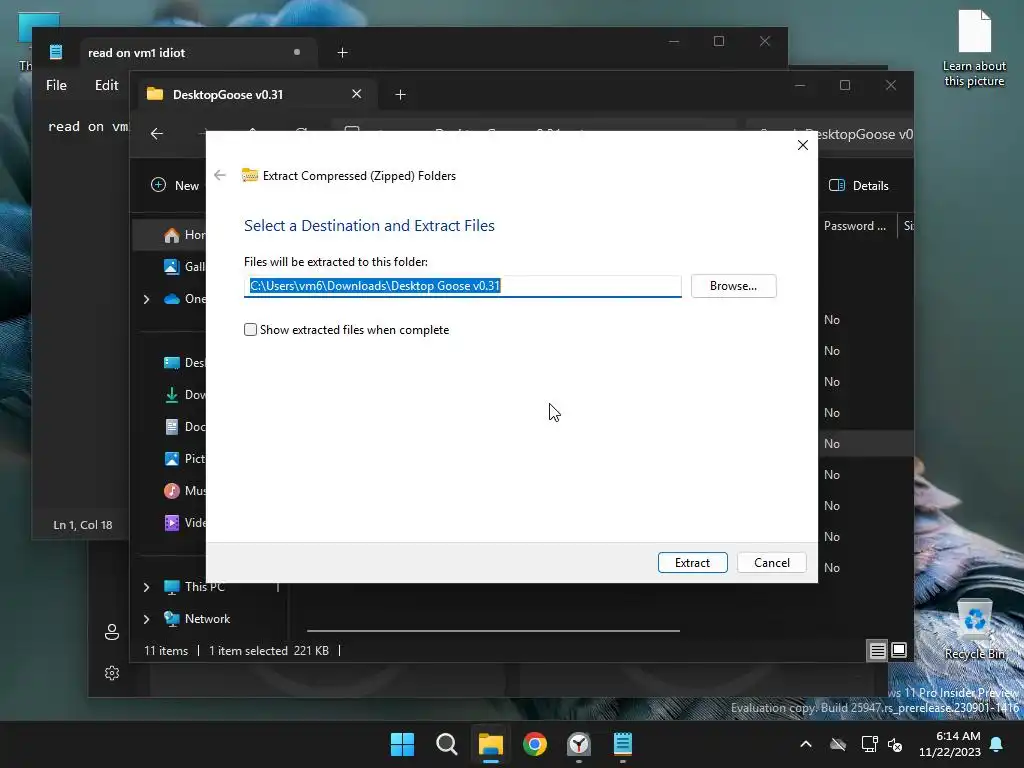Click the taskbar clock showing 6:14 AM

pos(950,744)
